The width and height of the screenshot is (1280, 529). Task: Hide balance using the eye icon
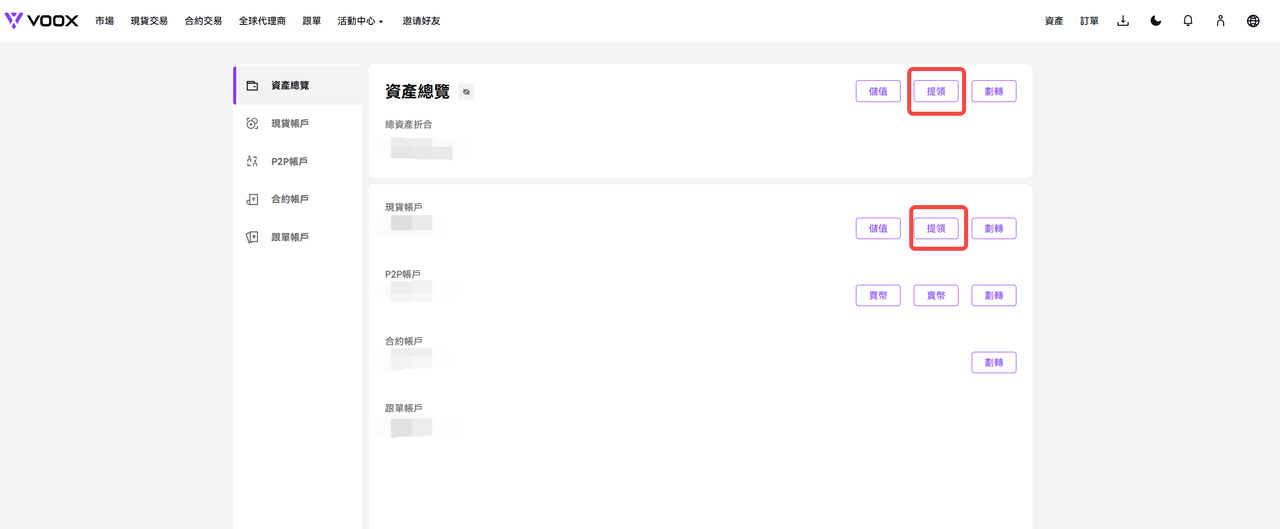click(466, 92)
